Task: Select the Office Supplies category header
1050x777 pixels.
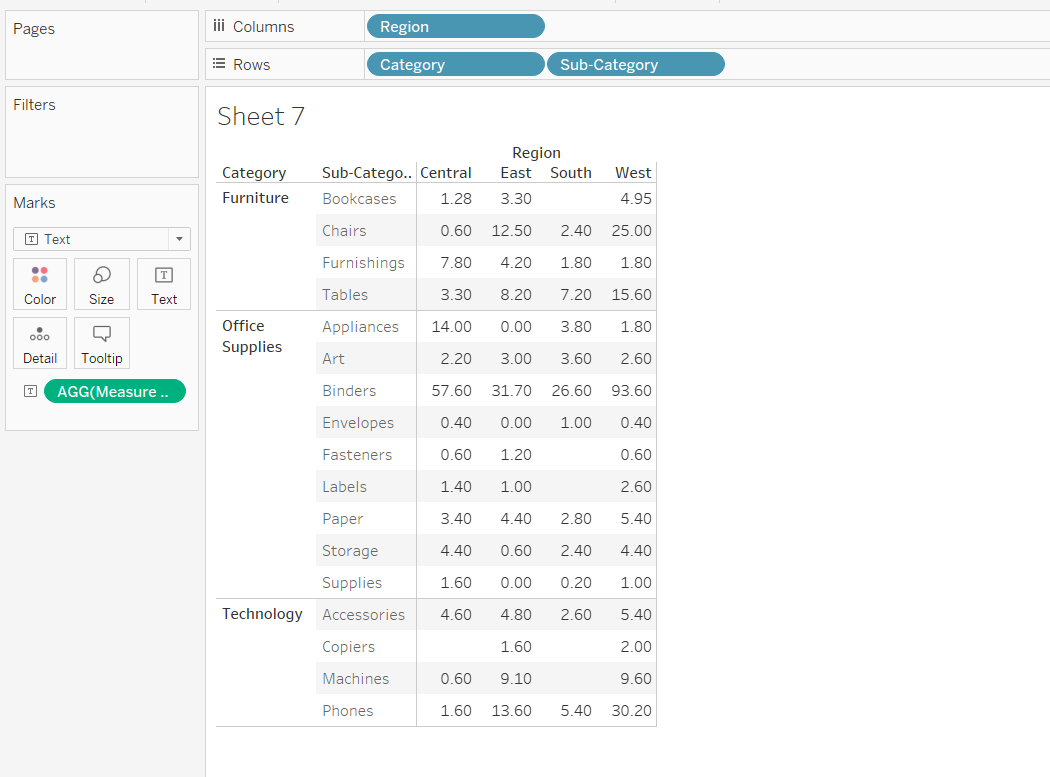Action: (x=252, y=336)
